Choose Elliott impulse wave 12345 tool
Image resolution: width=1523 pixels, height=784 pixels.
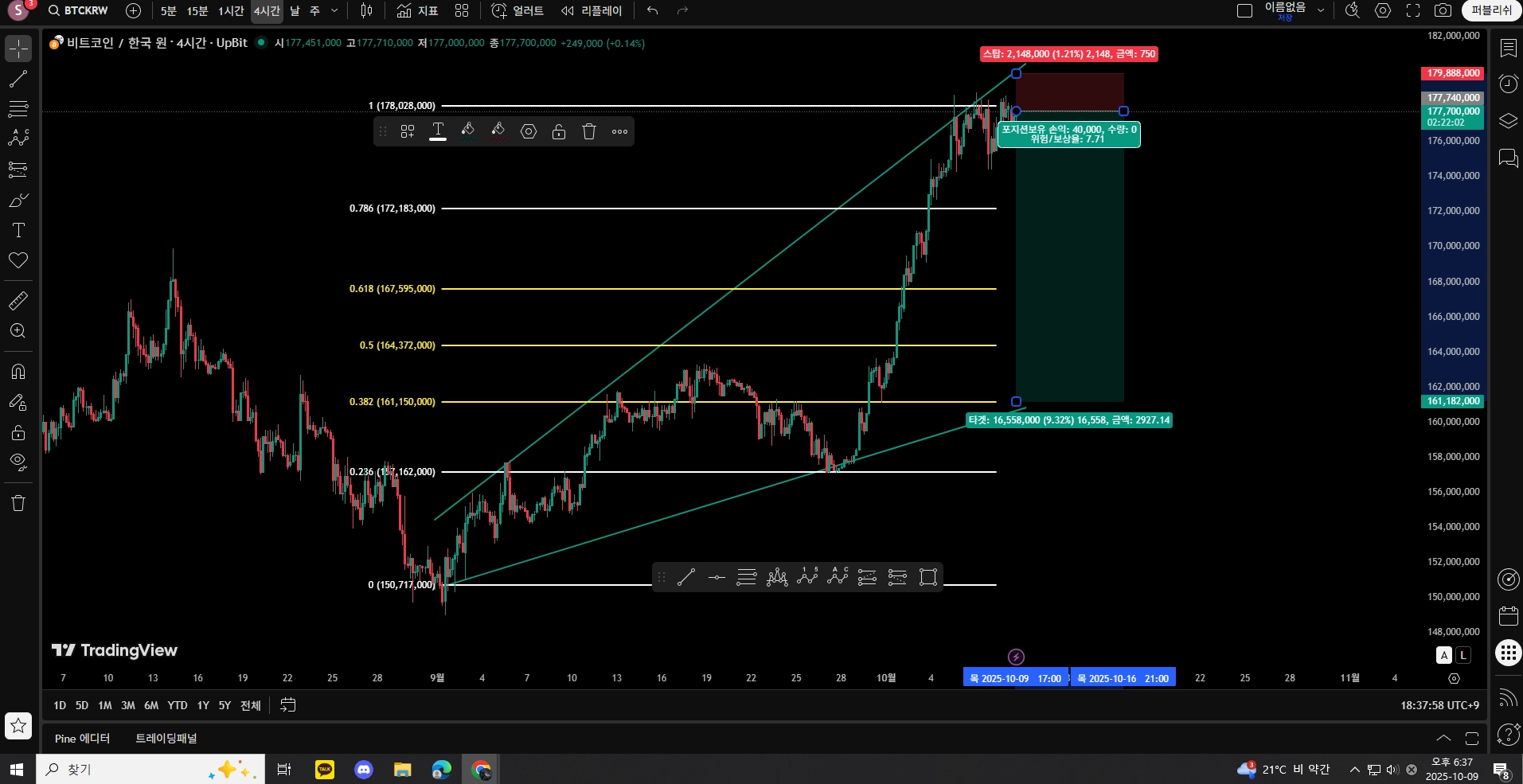[x=807, y=577]
